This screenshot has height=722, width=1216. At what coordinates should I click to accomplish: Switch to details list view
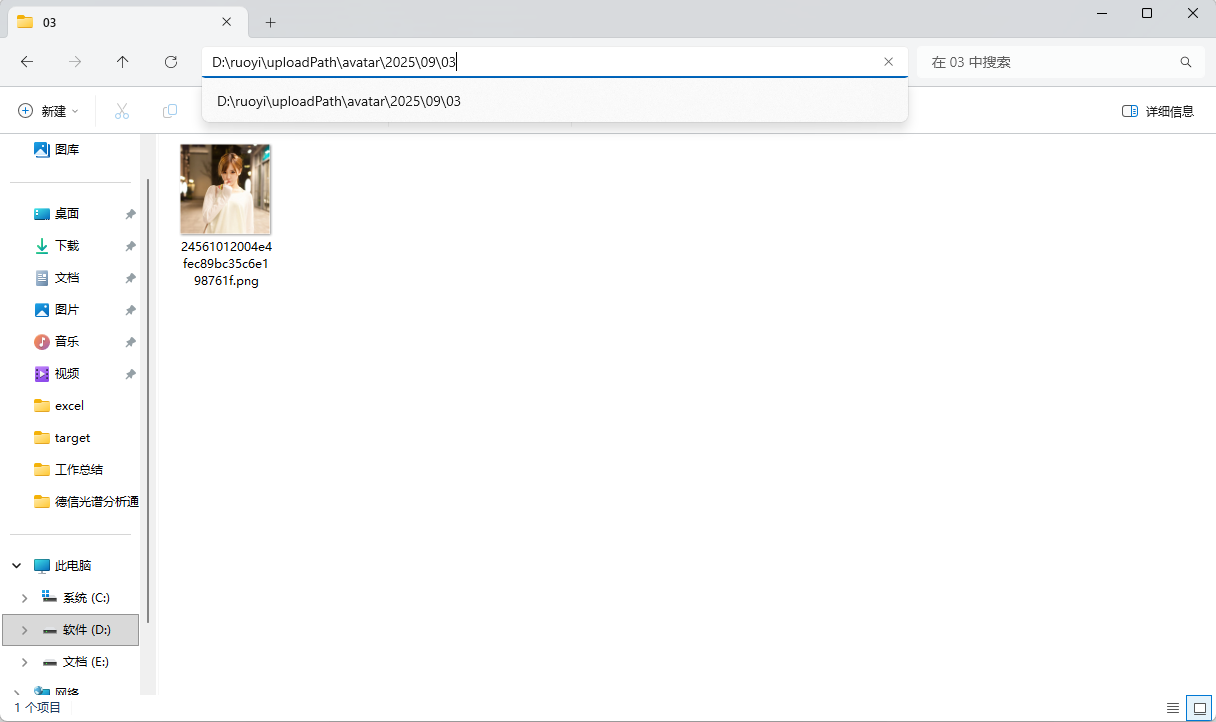coord(1173,708)
